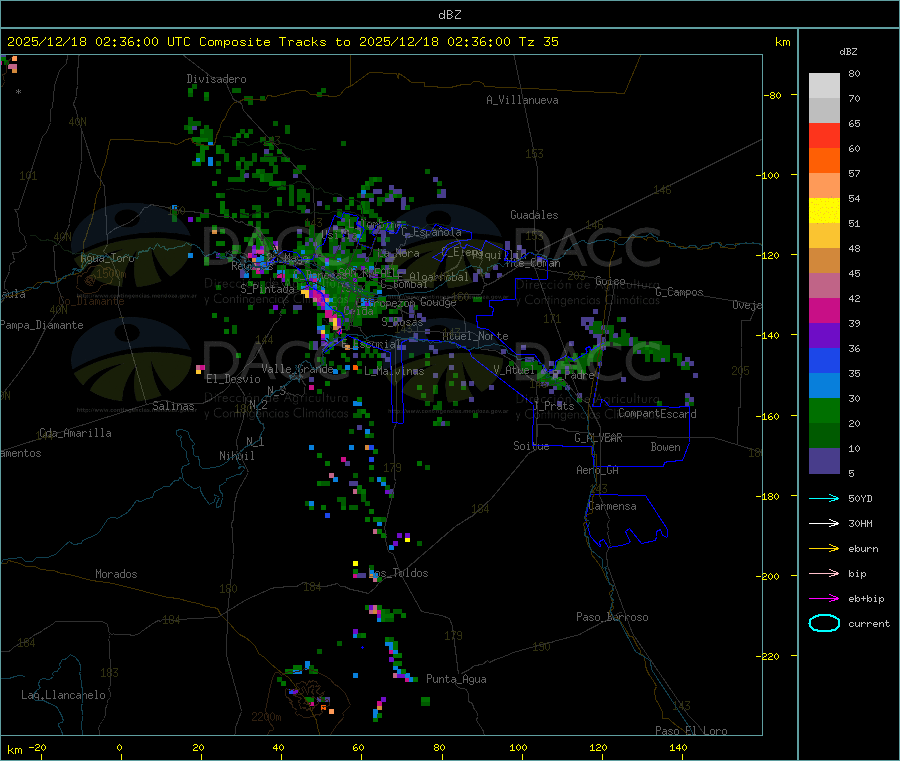900x761 pixels.
Task: Click the Punta_Agua map label
Action: pyautogui.click(x=456, y=679)
